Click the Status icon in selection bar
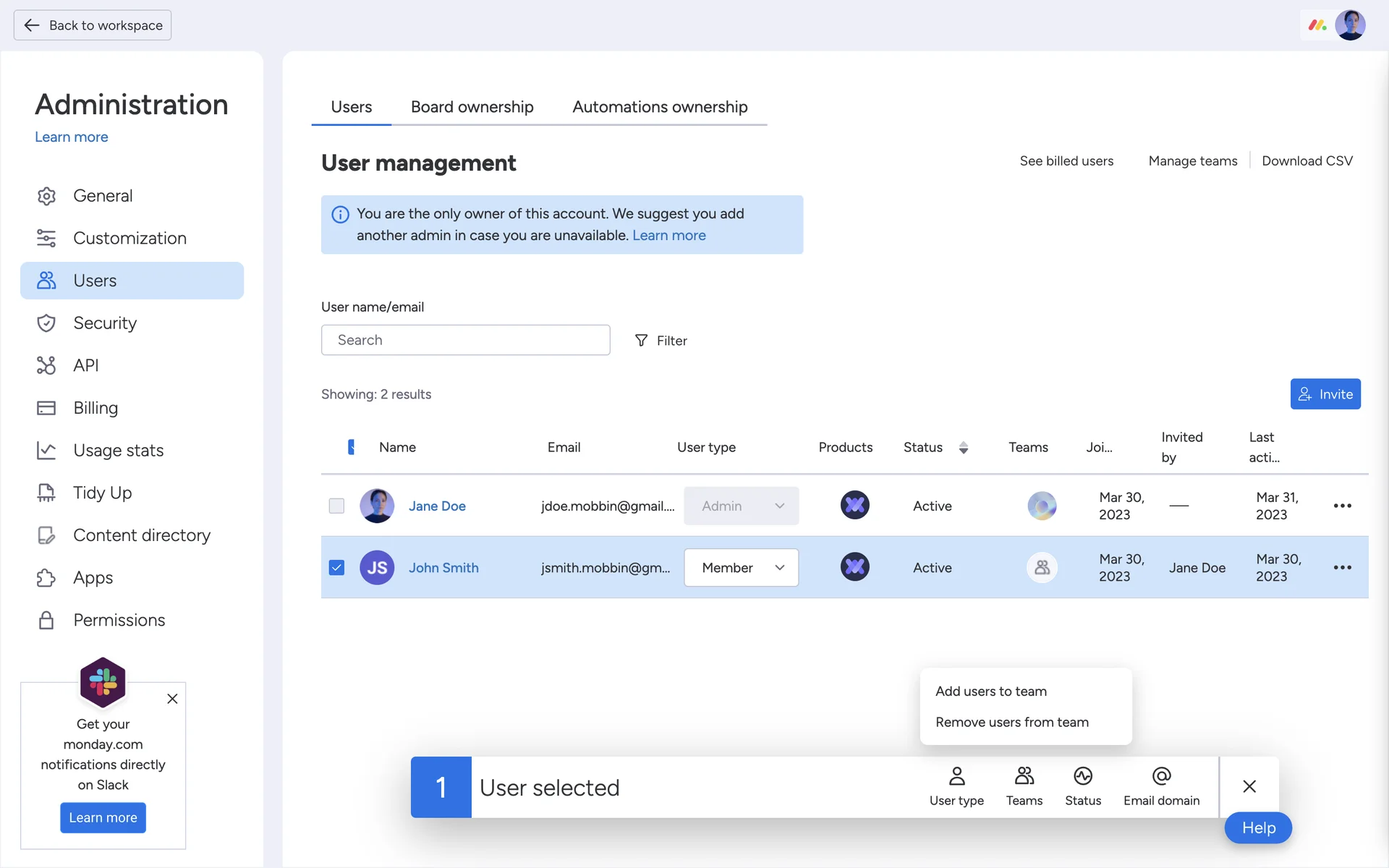Screen dimensions: 1389x868 1082,786
